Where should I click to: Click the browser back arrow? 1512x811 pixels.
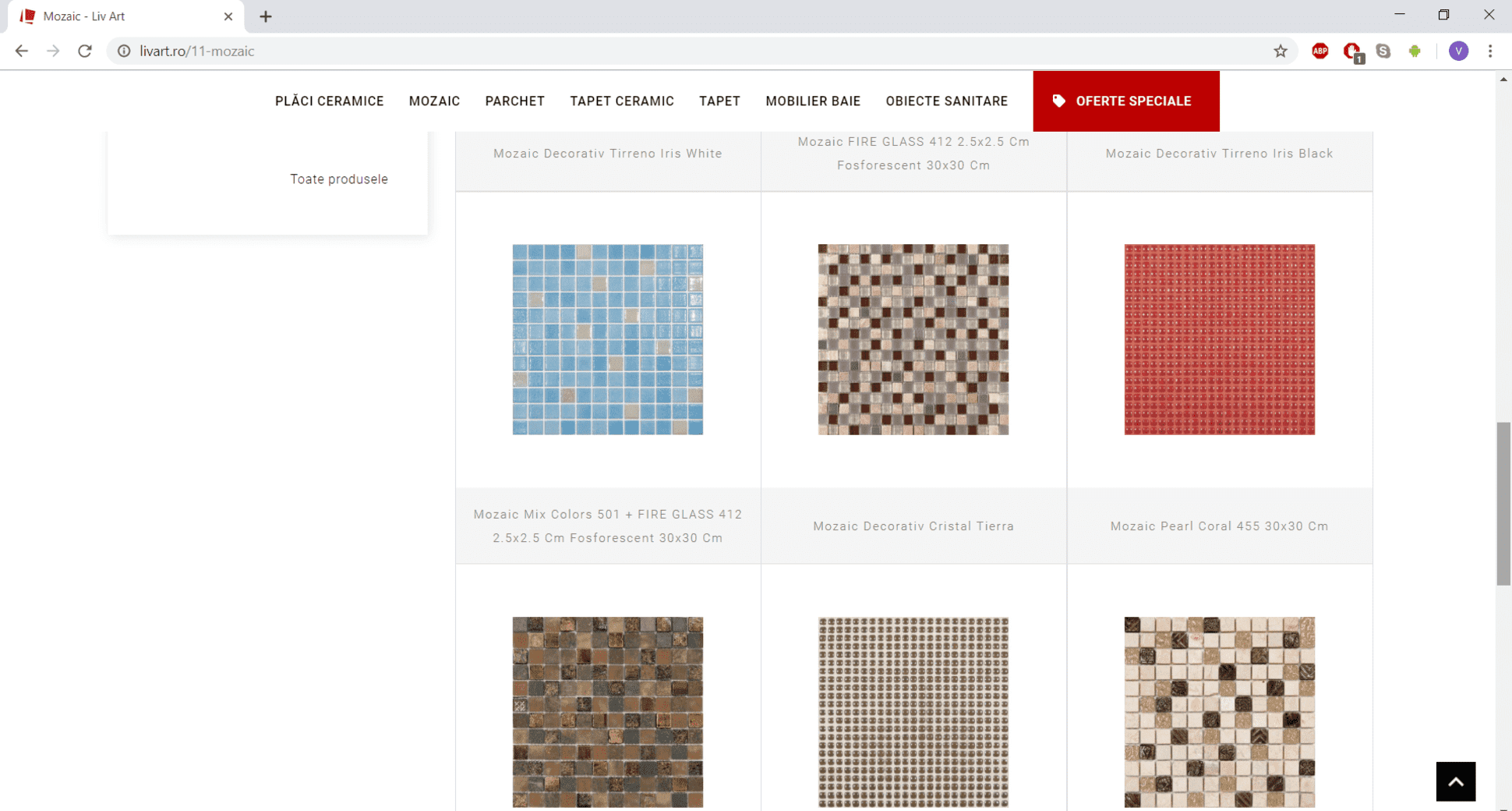pyautogui.click(x=21, y=51)
